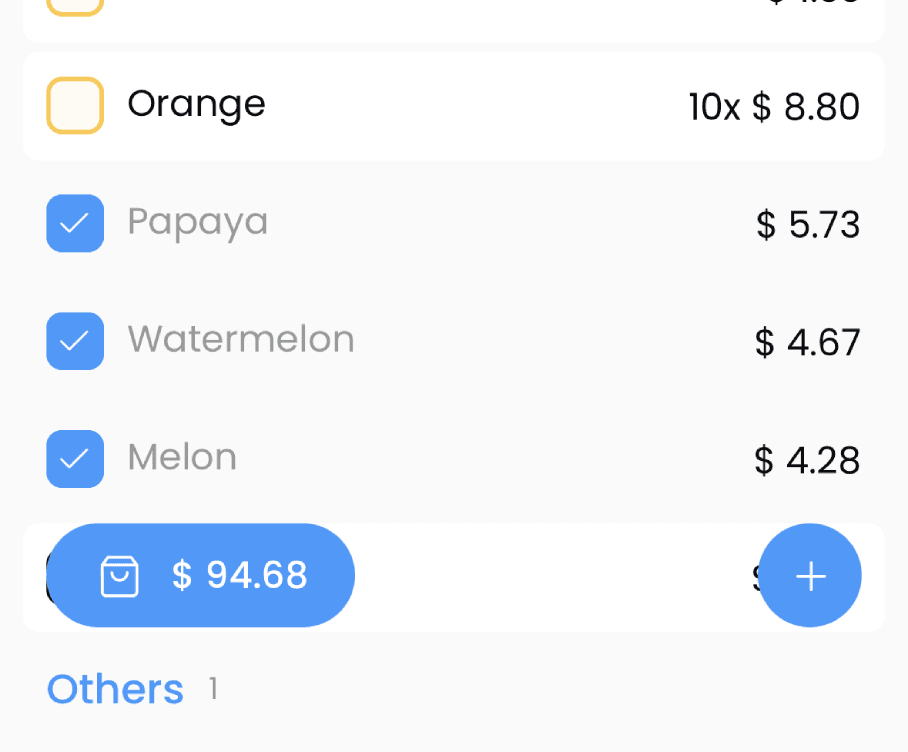This screenshot has width=908, height=752.
Task: Open the $ 94.68 total button
Action: click(x=200, y=575)
